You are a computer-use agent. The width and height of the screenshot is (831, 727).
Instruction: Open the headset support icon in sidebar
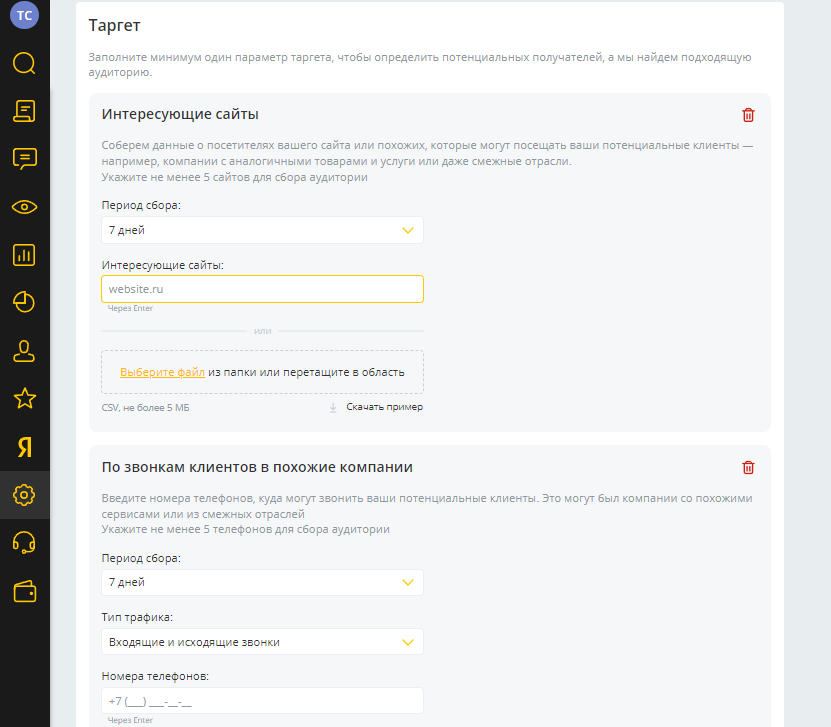(24, 543)
